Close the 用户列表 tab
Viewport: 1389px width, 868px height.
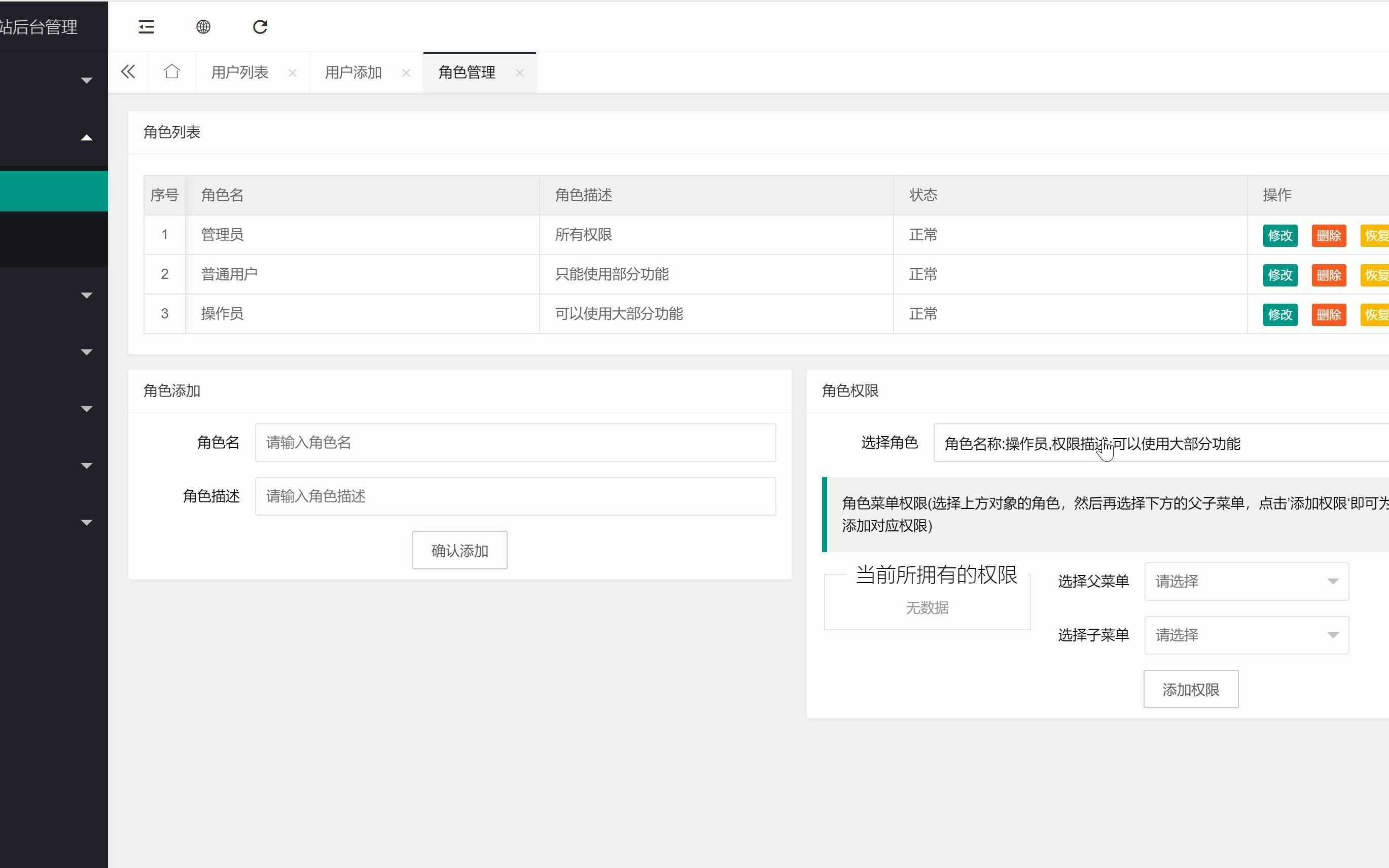pyautogui.click(x=292, y=73)
